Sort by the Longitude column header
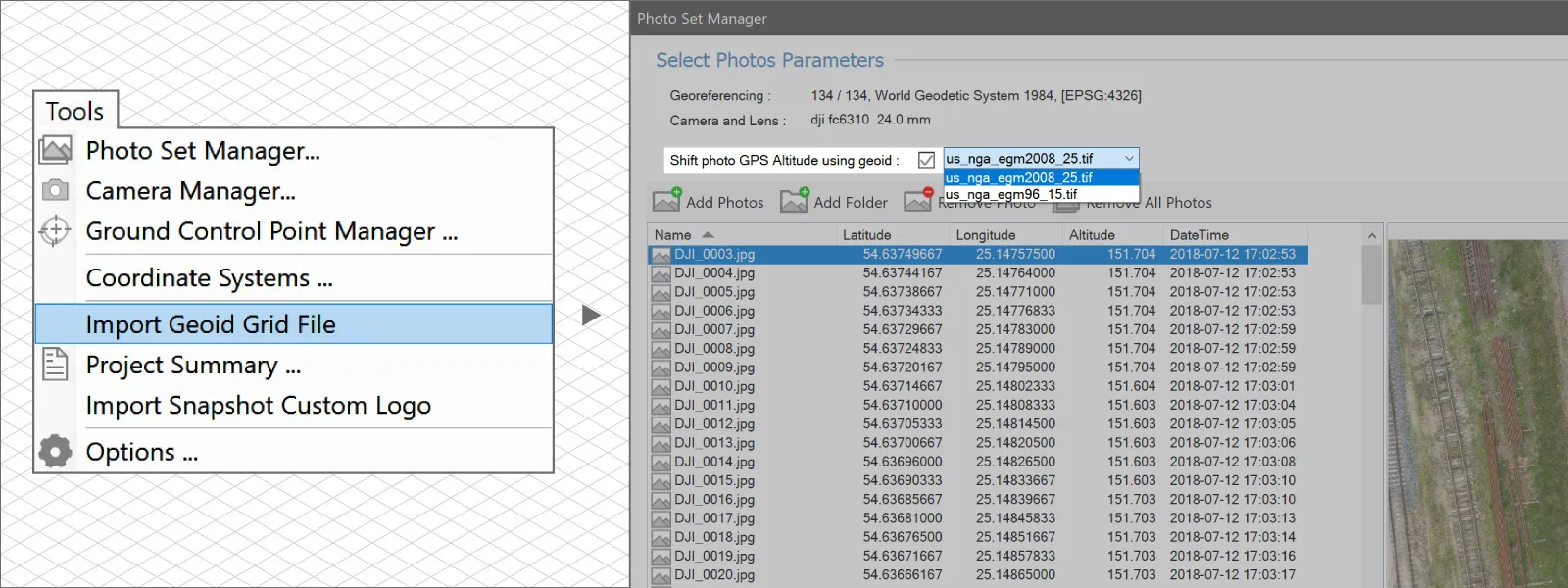 click(x=1005, y=235)
